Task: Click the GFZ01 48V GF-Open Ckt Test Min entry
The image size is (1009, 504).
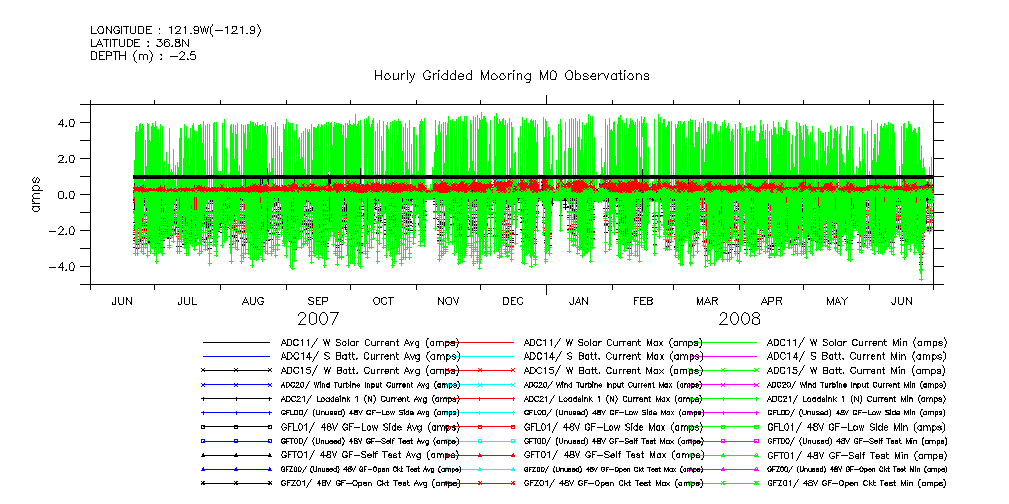Action: pyautogui.click(x=857, y=482)
